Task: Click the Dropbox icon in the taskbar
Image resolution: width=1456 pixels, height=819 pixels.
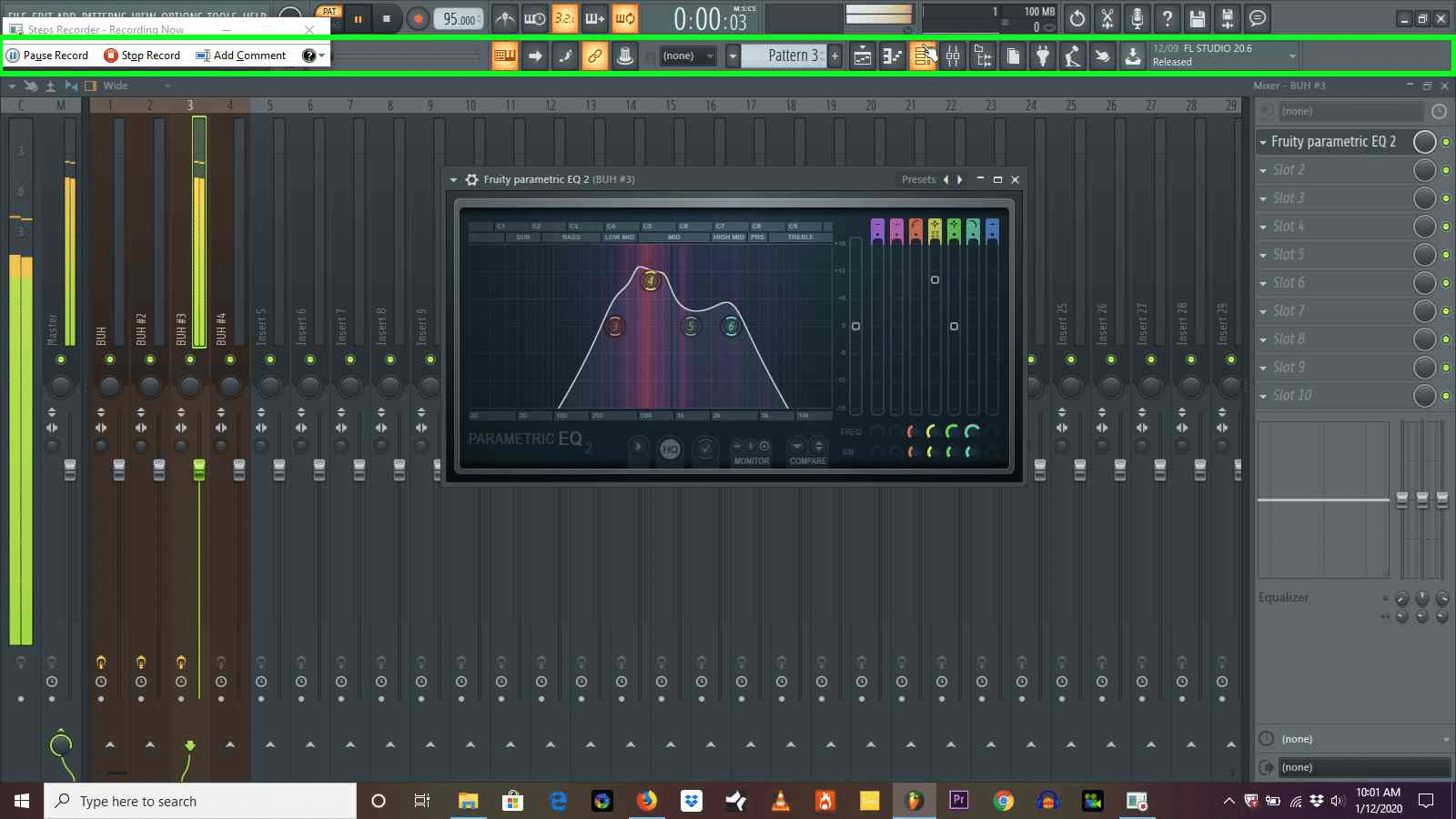Action: click(x=692, y=801)
